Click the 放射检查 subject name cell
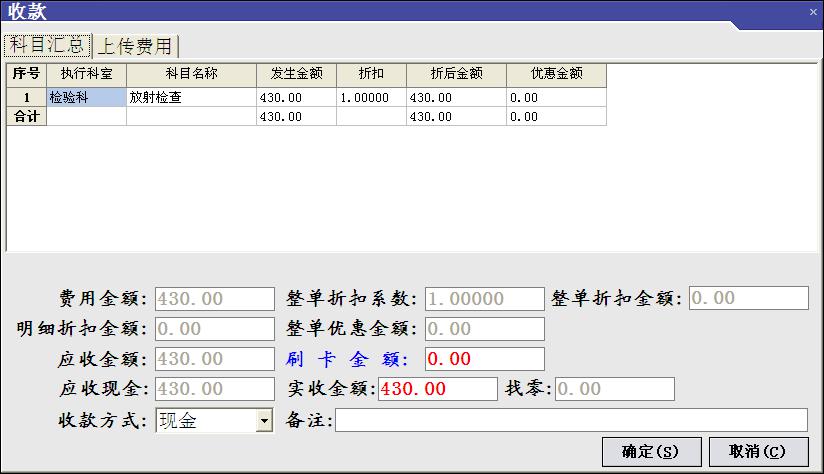 (x=190, y=98)
